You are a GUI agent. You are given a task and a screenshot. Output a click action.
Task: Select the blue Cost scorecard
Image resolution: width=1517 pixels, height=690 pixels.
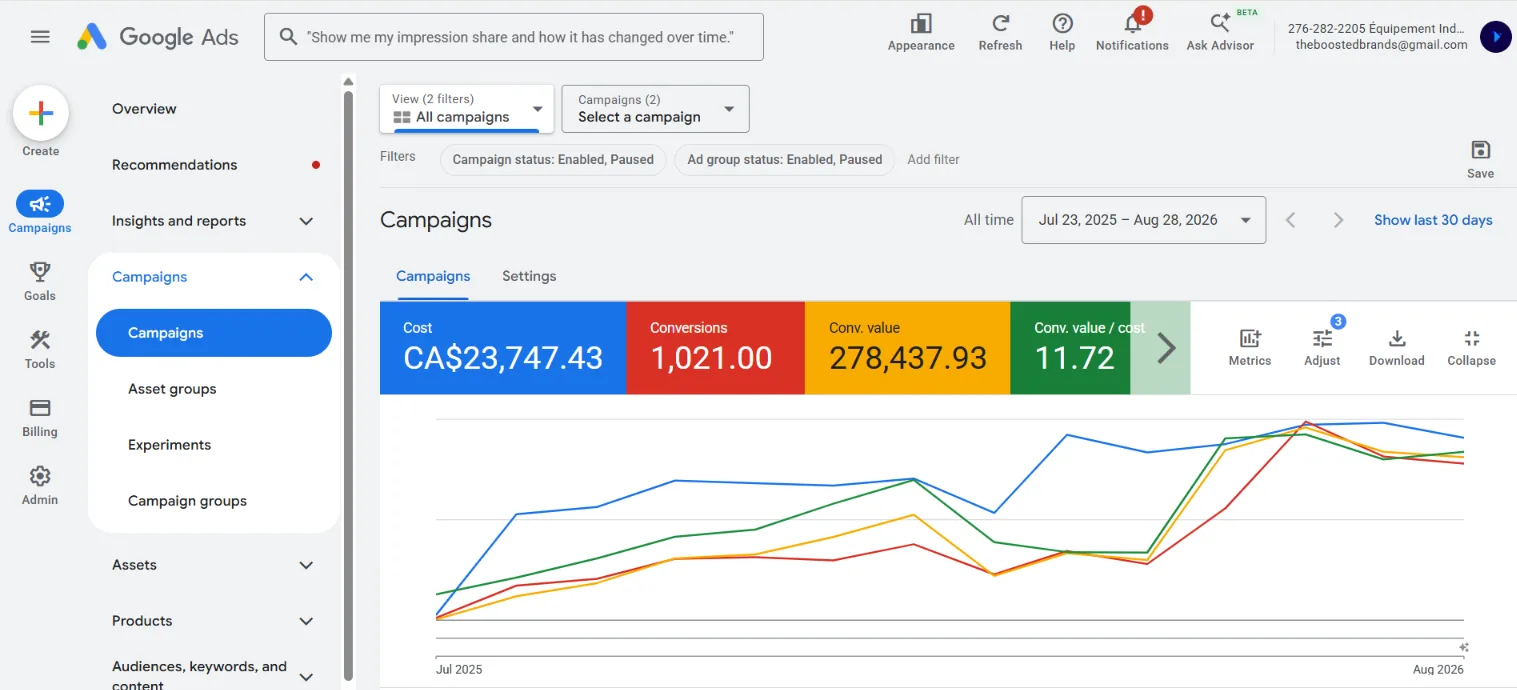(x=503, y=348)
